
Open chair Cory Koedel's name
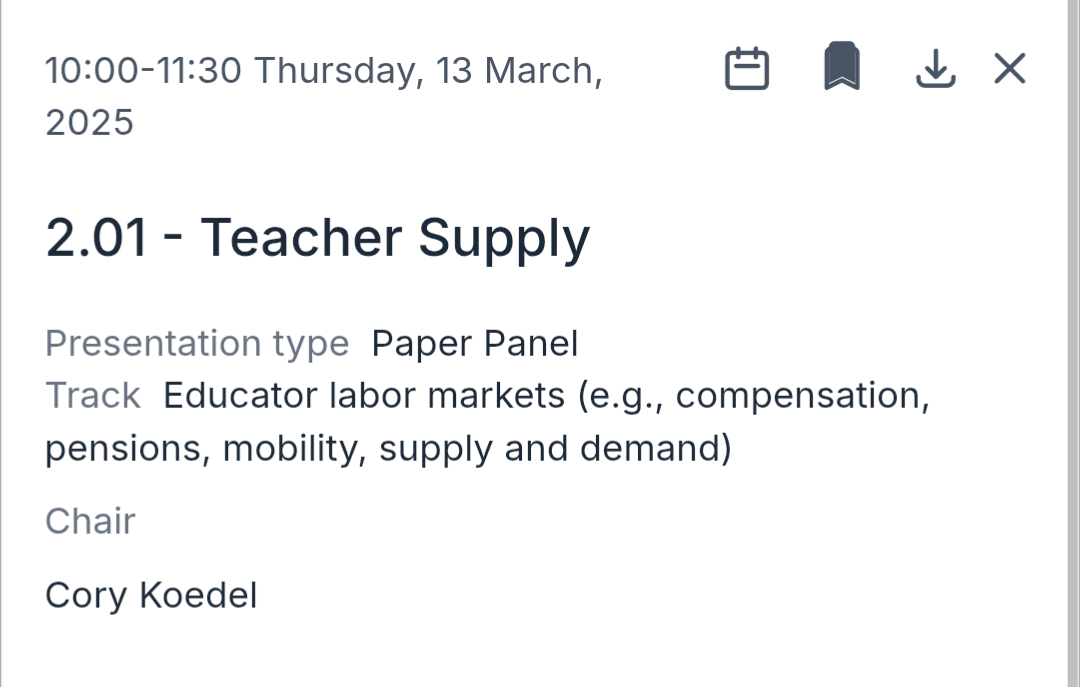(151, 595)
